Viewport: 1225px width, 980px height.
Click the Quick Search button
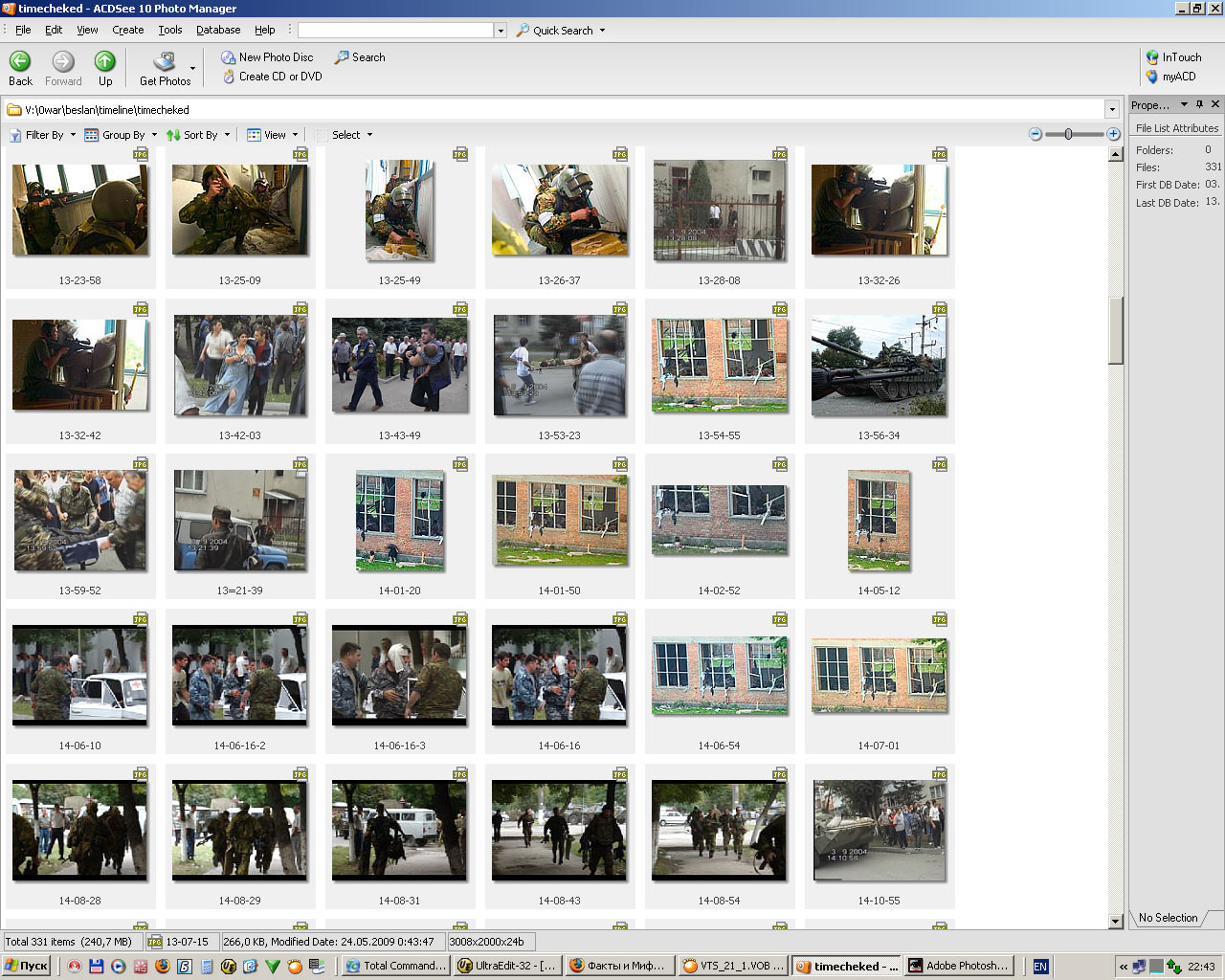[555, 31]
